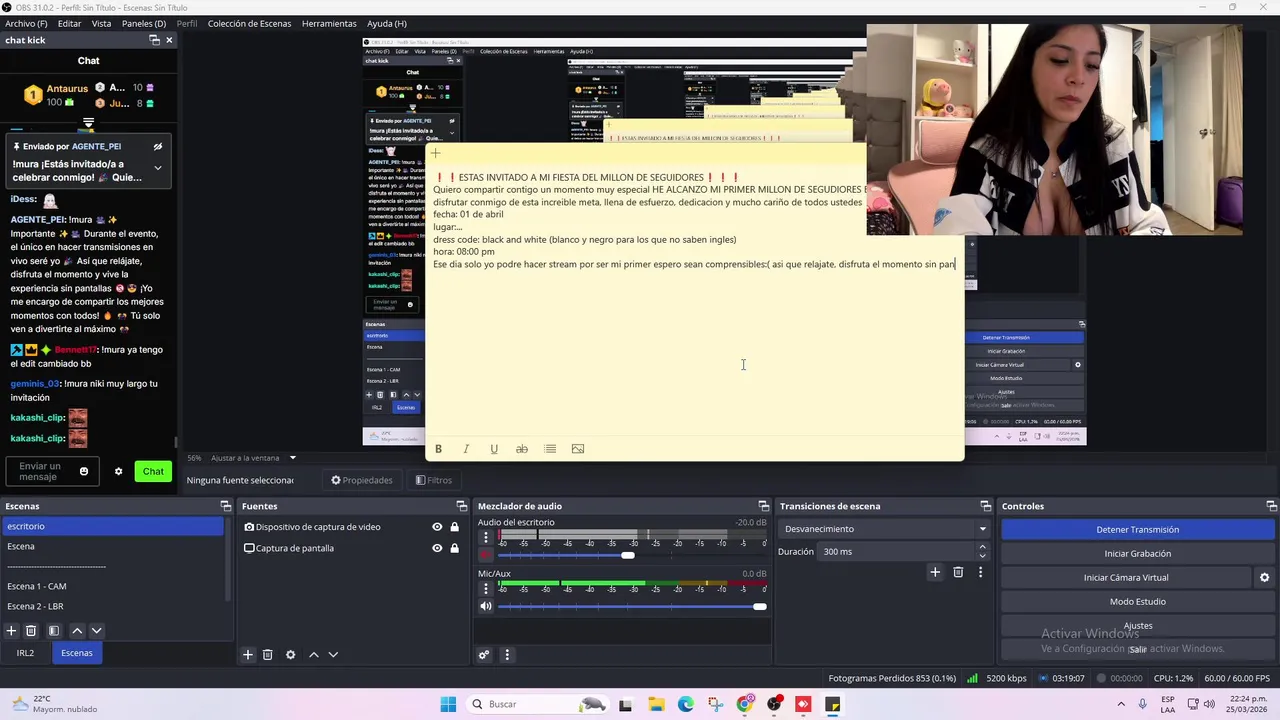Move source down in Fuentes panel

(x=334, y=655)
